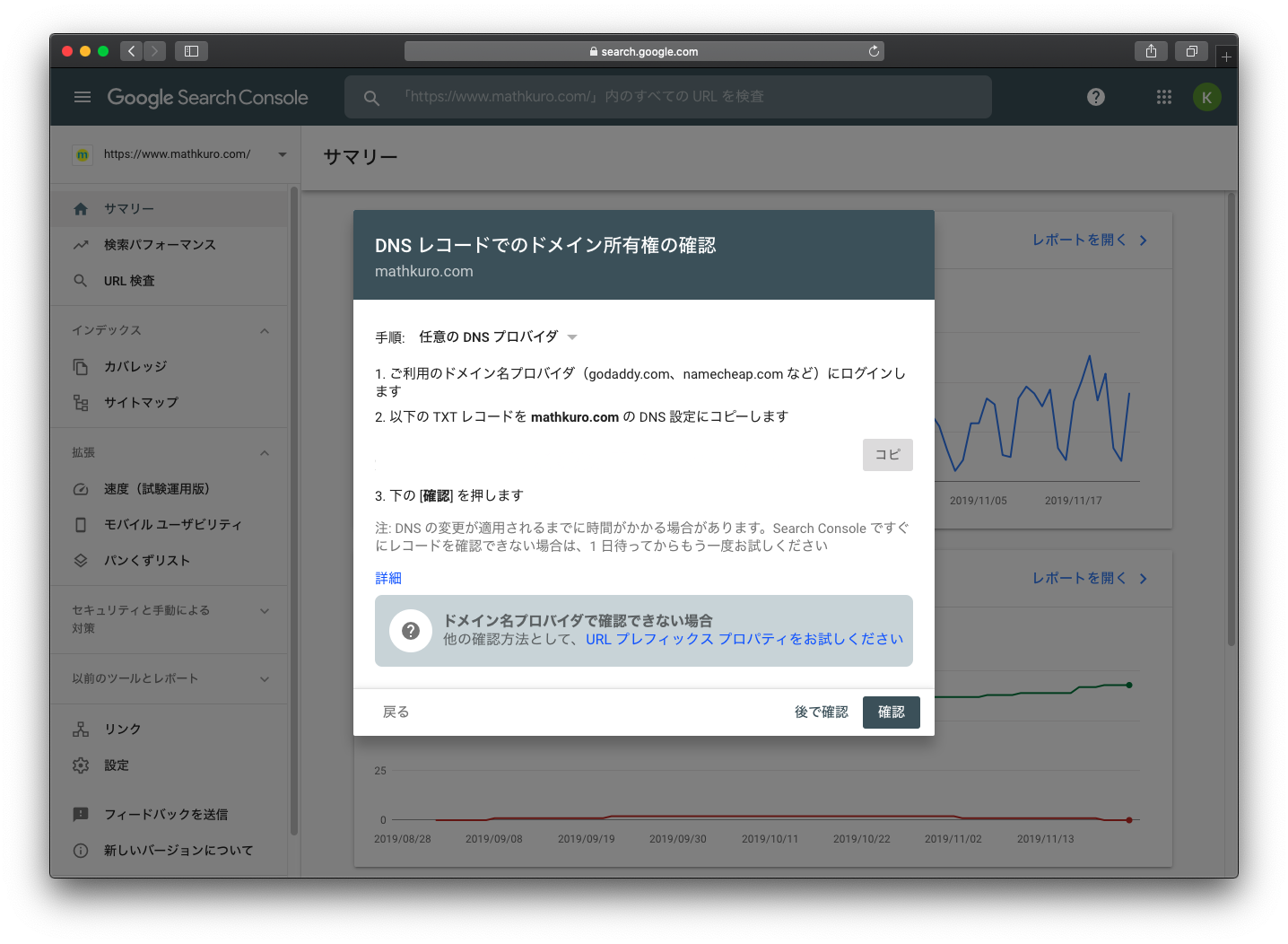This screenshot has height=944, width=1288.
Task: Click the Safari forward arrow
Action: 154,51
